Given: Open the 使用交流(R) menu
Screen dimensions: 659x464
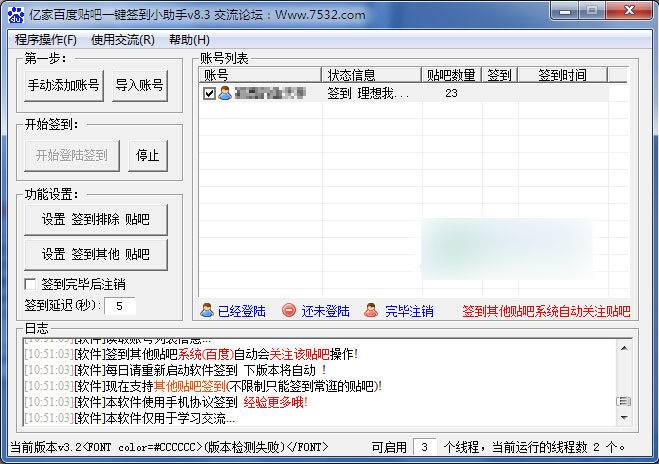Looking at the screenshot, I should pos(123,40).
